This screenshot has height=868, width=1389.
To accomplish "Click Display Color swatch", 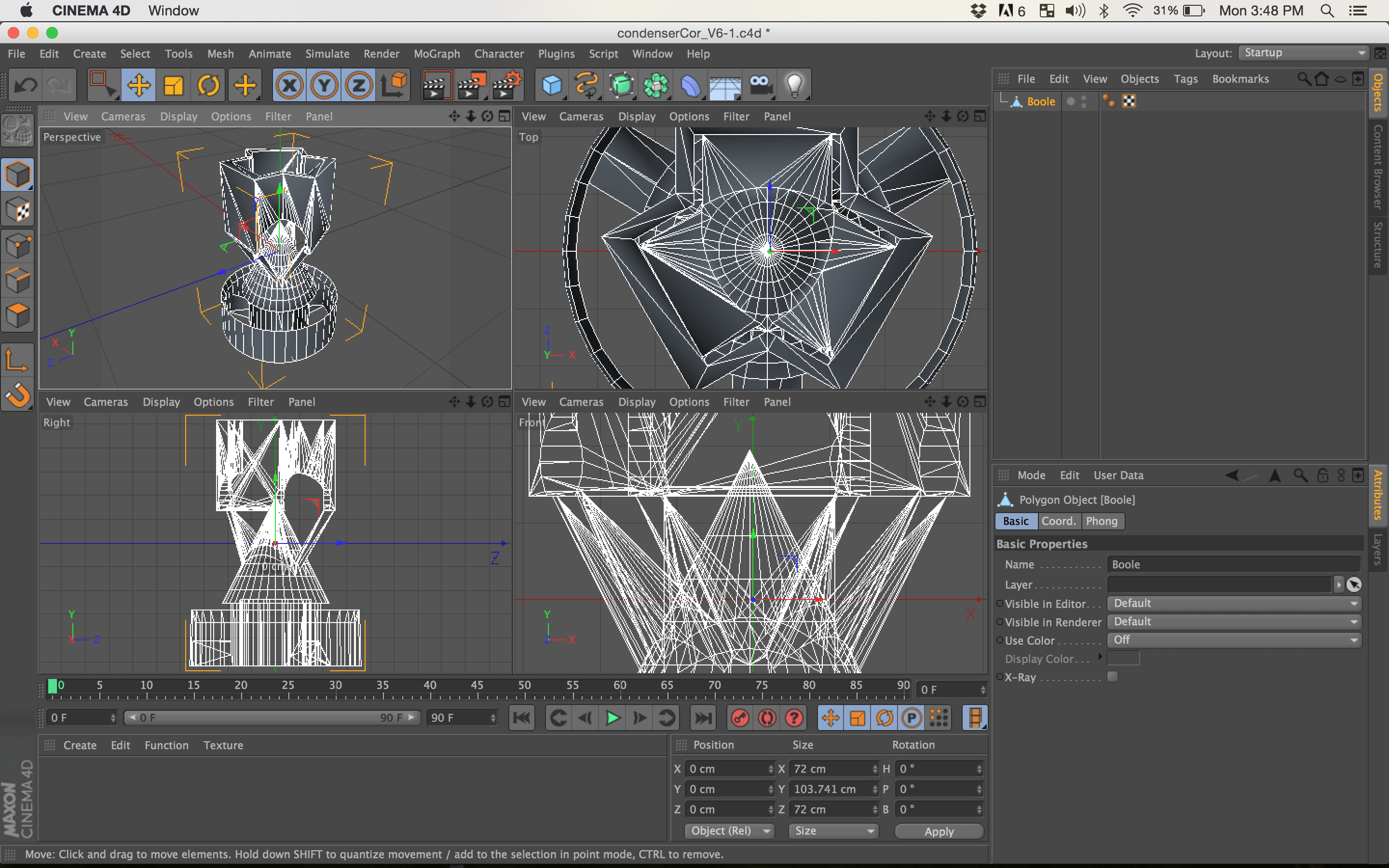I will click(1123, 658).
